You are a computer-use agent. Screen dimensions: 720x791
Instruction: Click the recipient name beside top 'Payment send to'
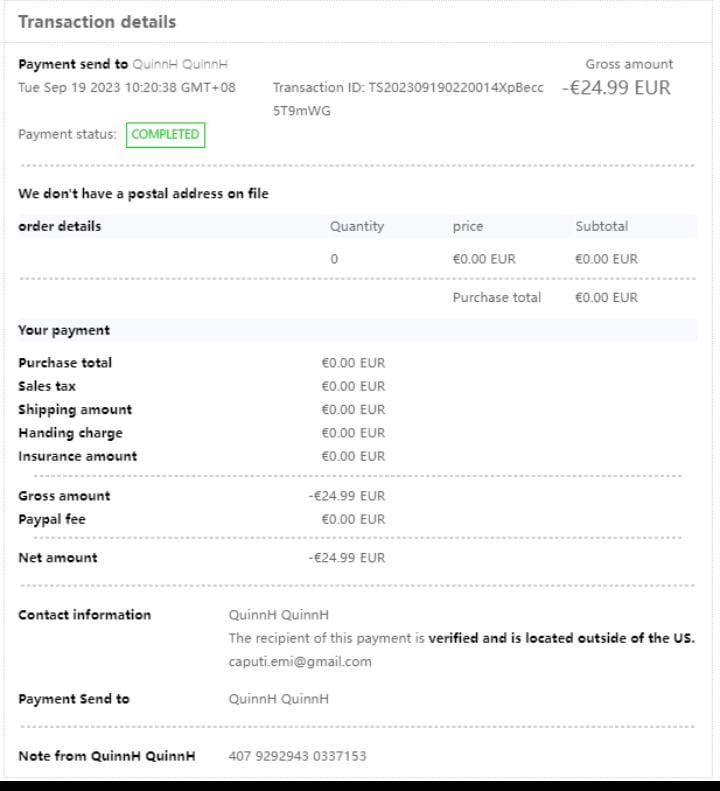pos(180,64)
